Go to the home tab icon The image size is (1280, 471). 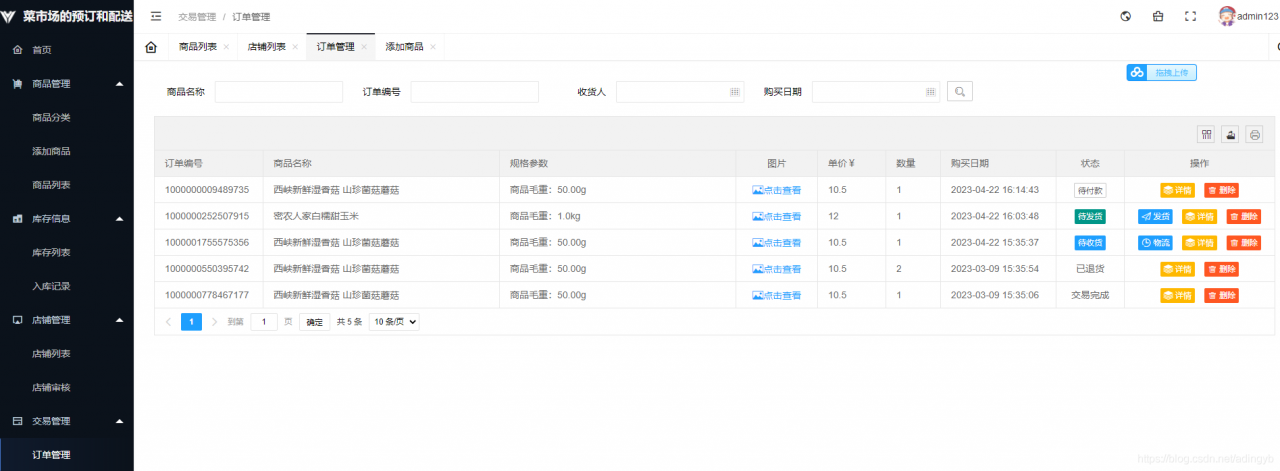tap(151, 47)
